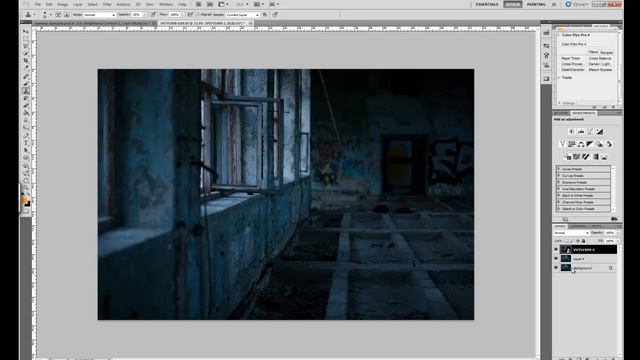640x360 pixels.
Task: Click the foreground color swatch
Action: pos(24,200)
